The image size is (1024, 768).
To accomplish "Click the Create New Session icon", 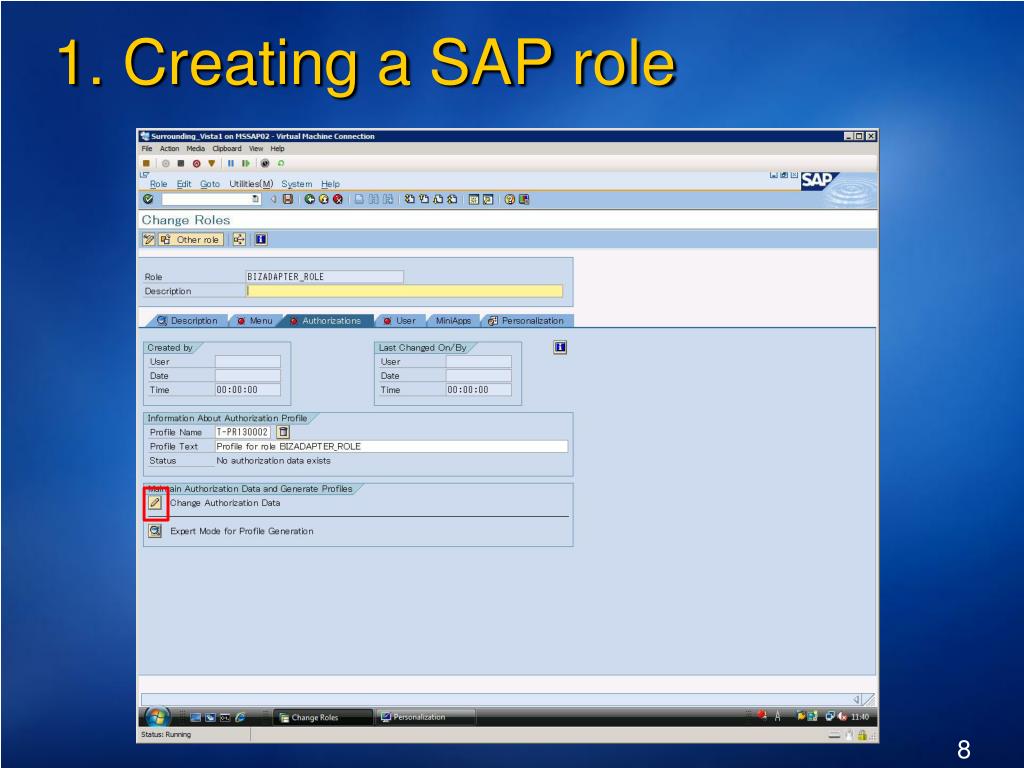I will pyautogui.click(x=474, y=199).
